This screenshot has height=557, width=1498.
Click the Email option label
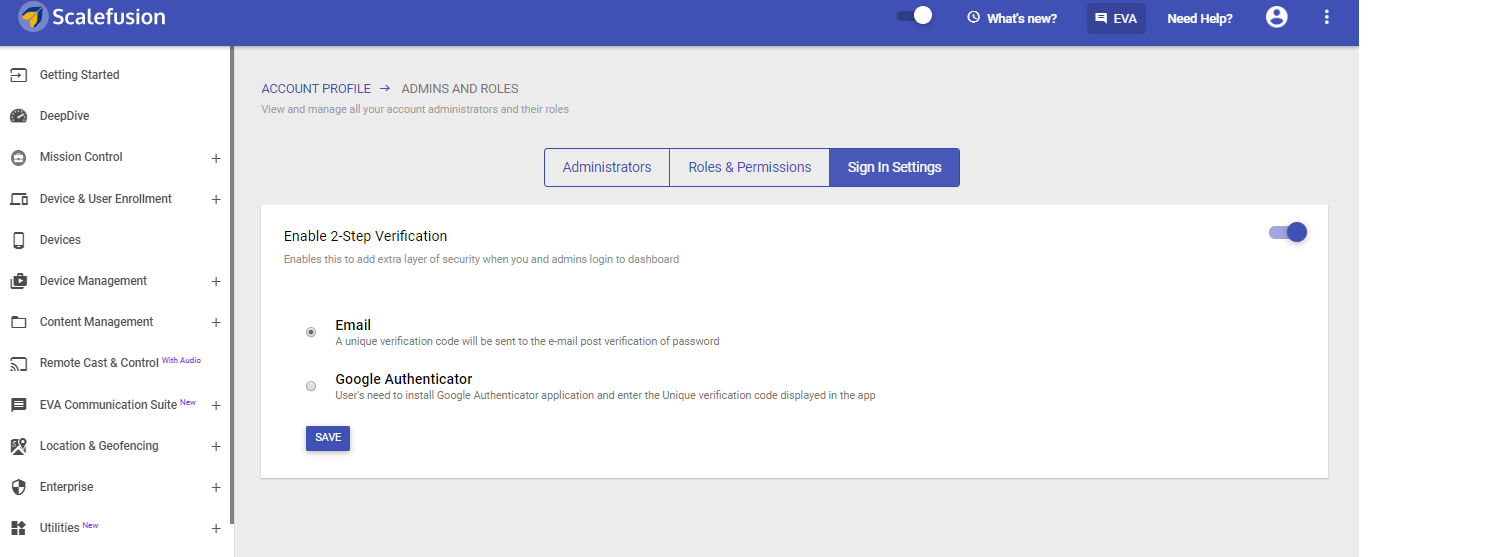click(353, 325)
